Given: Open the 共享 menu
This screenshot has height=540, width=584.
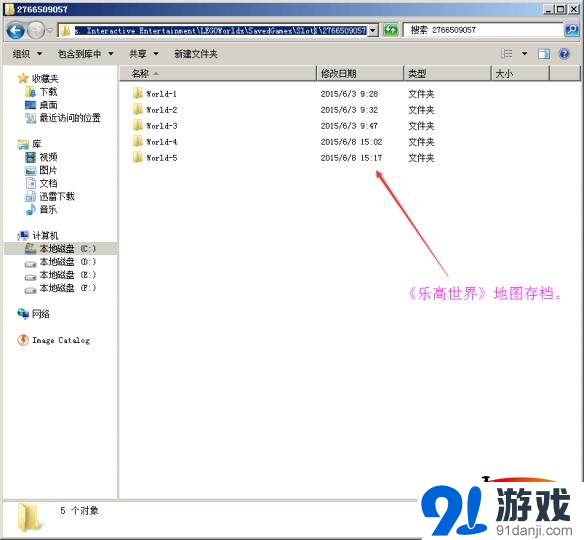Looking at the screenshot, I should click(144, 54).
